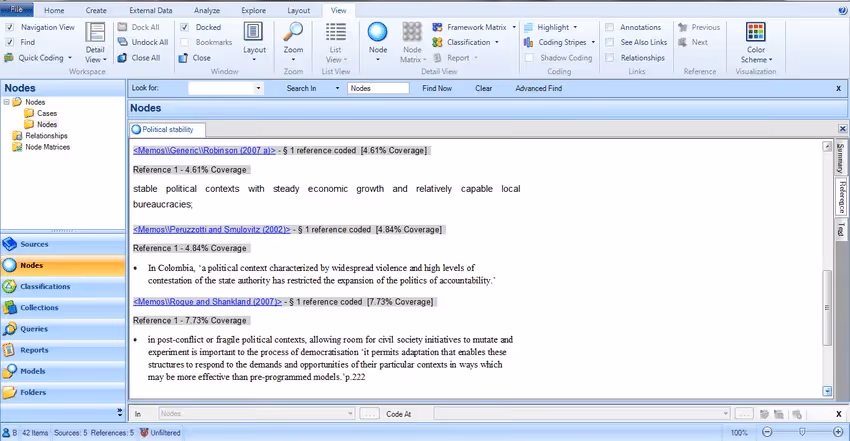Viewport: 850px width, 441px height.
Task: Click the Find Now button
Action: click(437, 88)
